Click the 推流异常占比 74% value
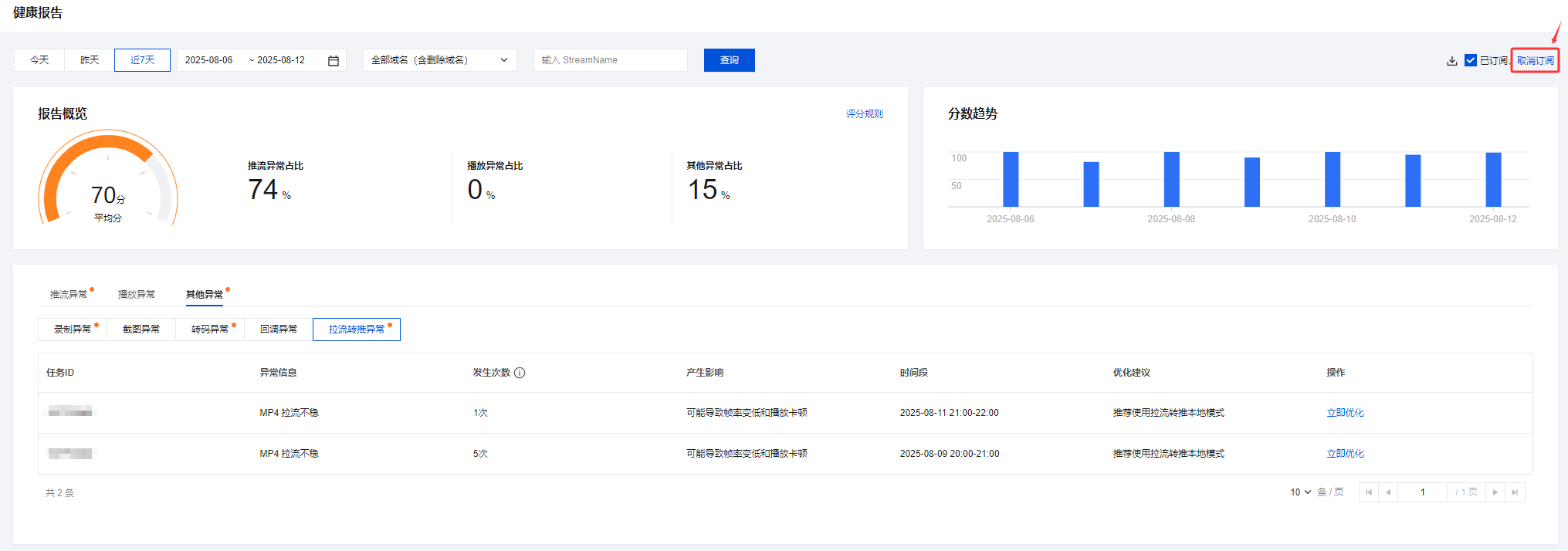 tap(269, 190)
